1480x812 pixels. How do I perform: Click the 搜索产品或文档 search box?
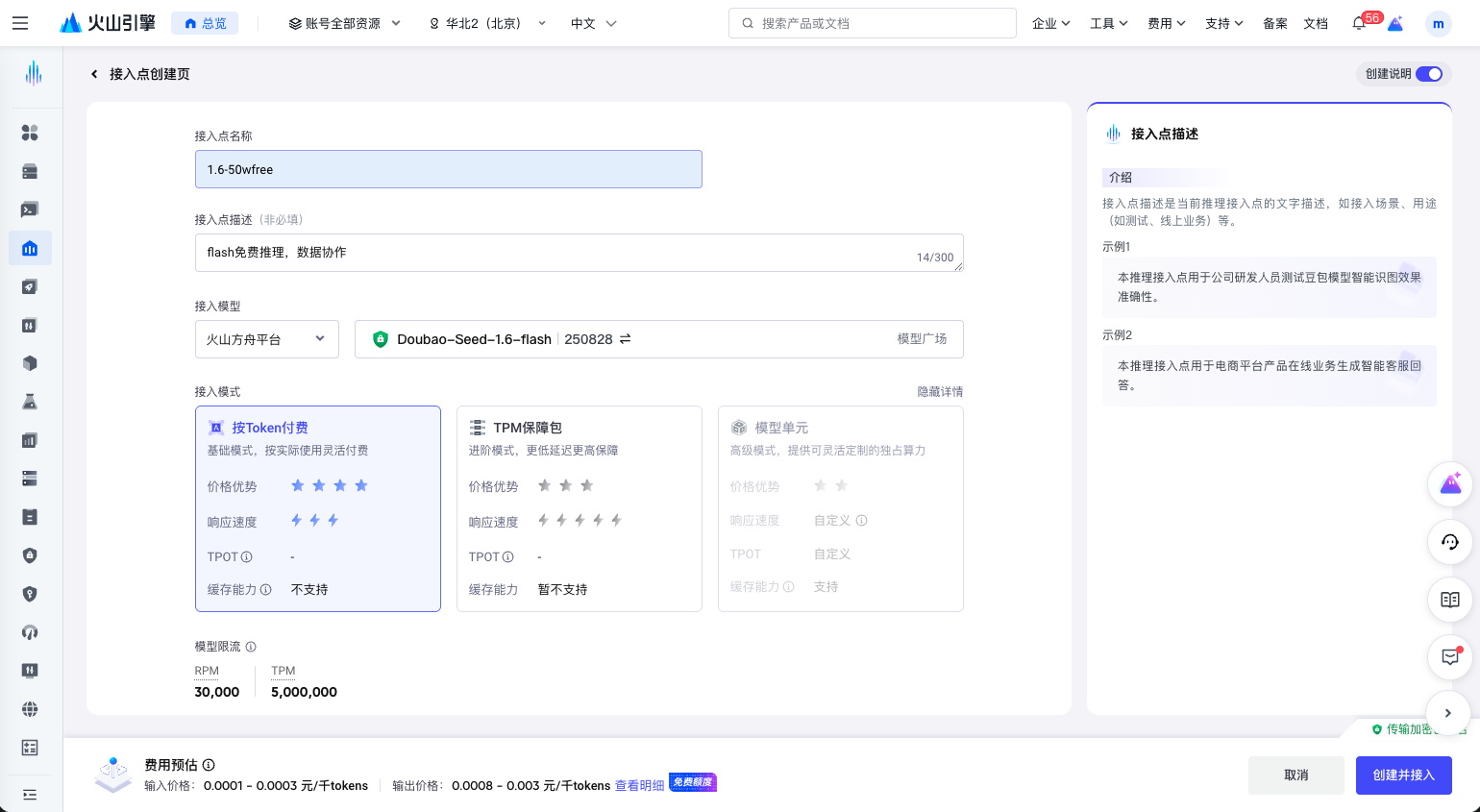coord(873,23)
